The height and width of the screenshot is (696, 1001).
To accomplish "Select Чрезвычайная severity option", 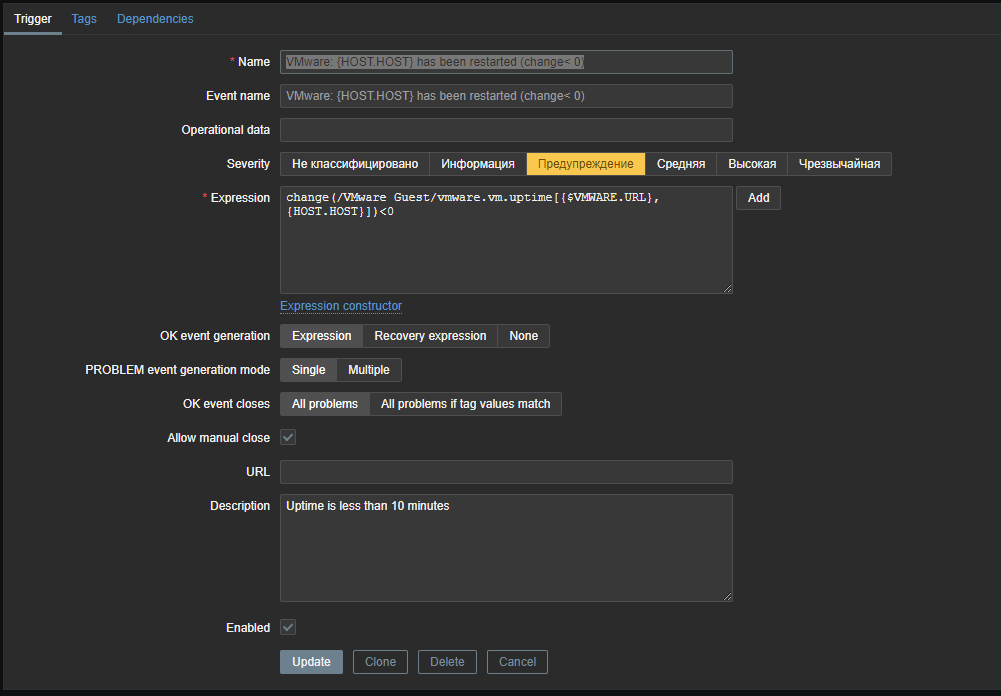I will tap(839, 164).
